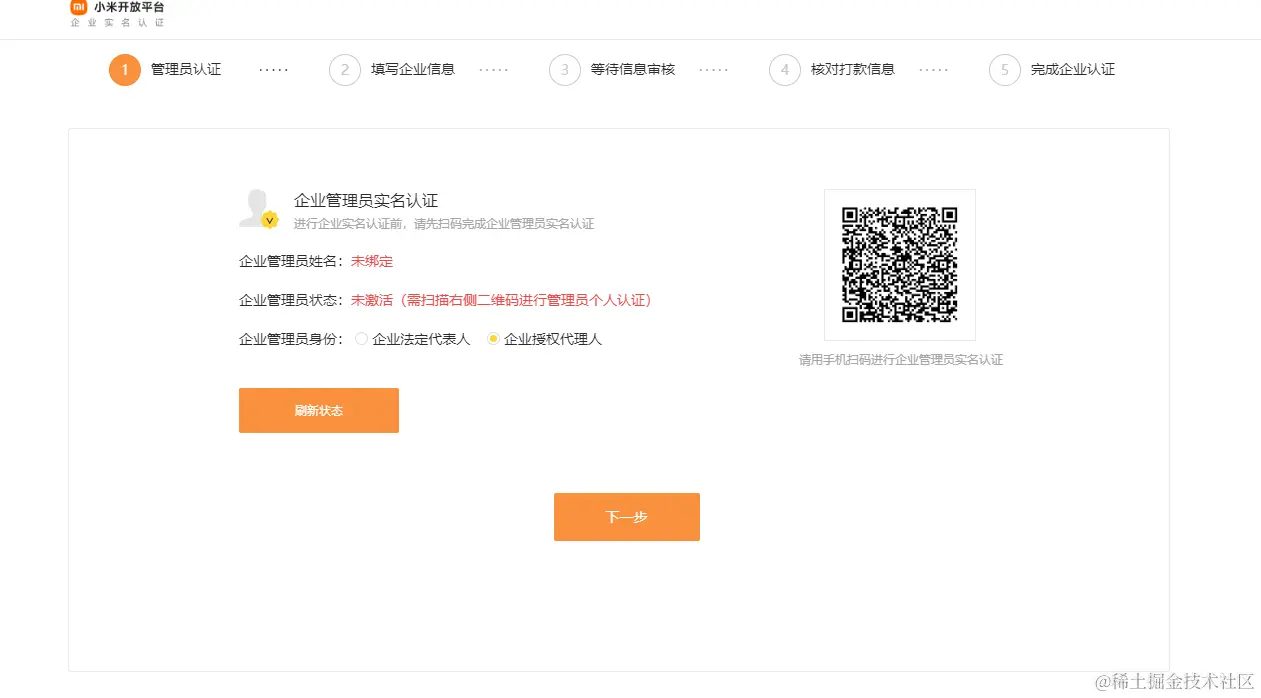Click the 未激活 administrator status text

pyautogui.click(x=501, y=300)
